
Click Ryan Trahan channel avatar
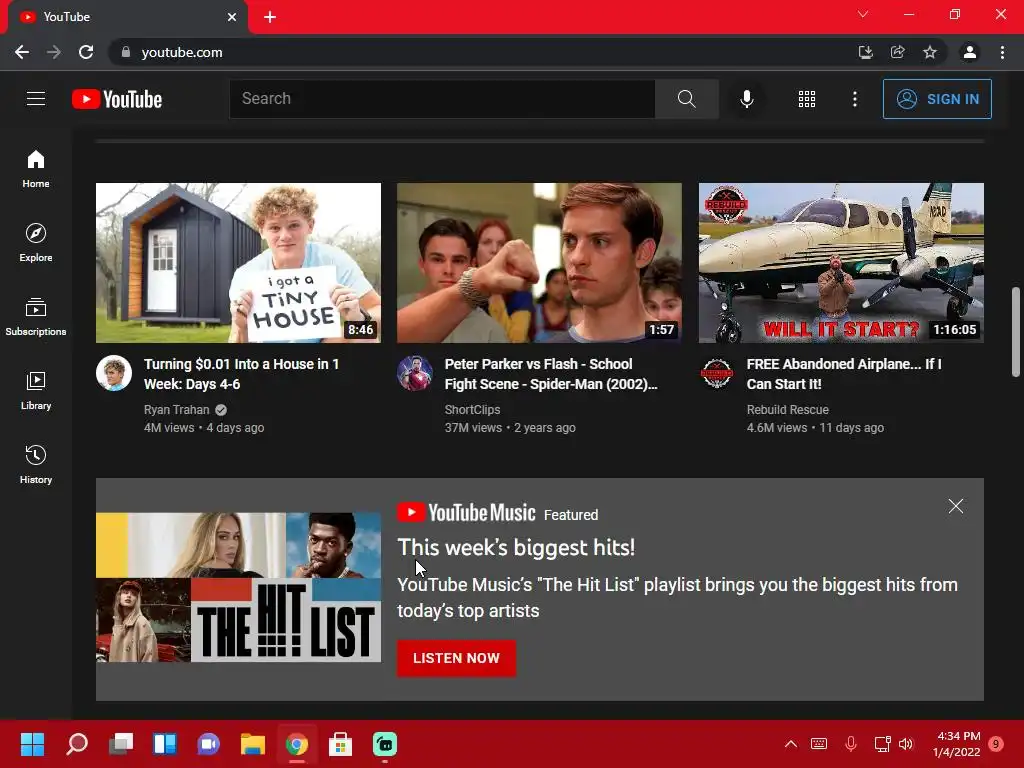(114, 373)
